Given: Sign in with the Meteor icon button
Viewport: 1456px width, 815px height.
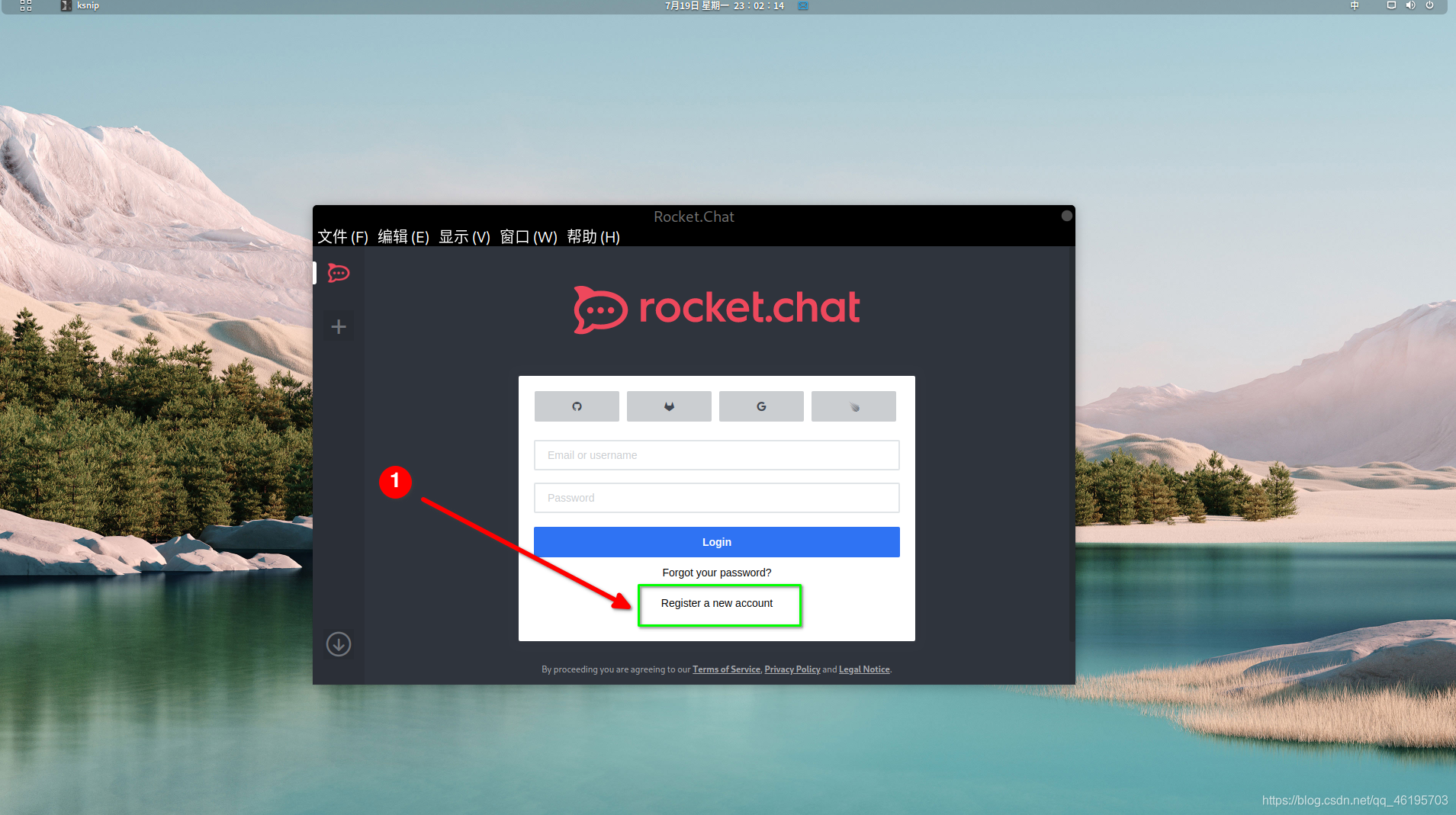Looking at the screenshot, I should pyautogui.click(x=853, y=406).
